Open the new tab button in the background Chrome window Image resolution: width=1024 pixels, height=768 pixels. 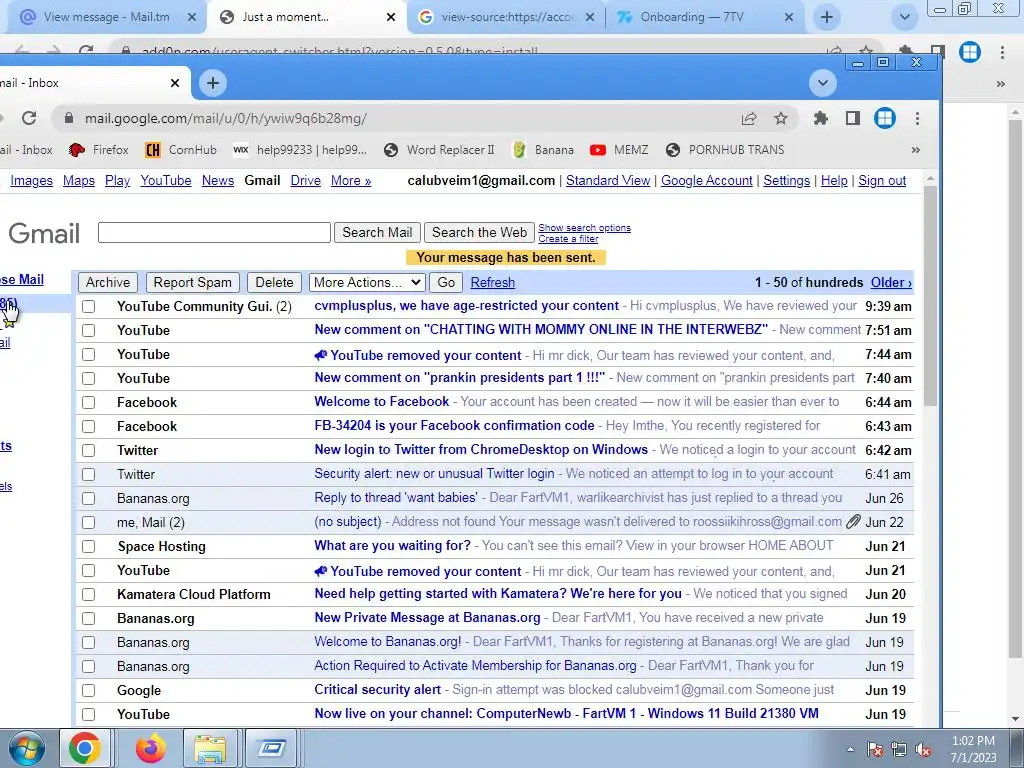click(826, 17)
